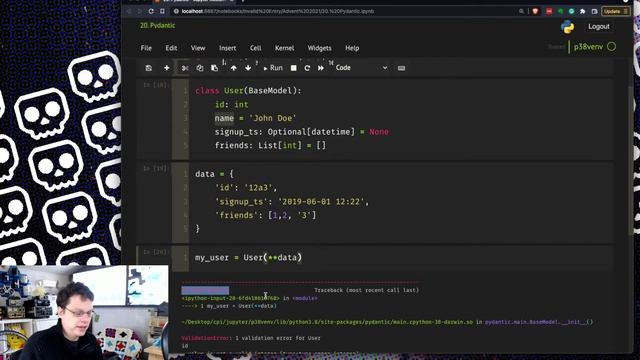Click the red extension icon in browser toolbar

[x=549, y=11]
